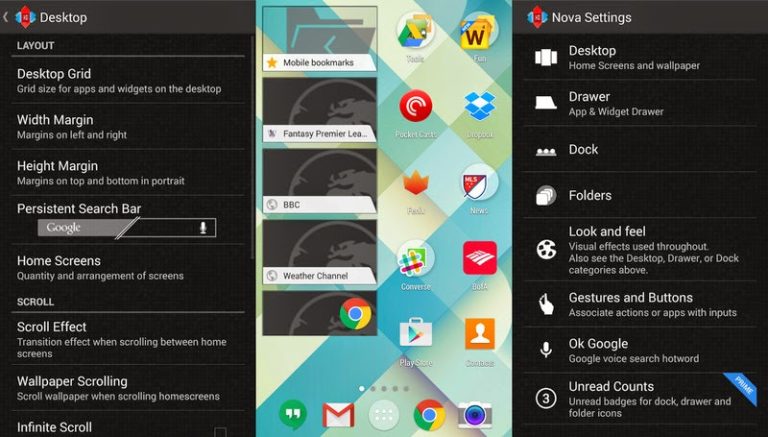Open the Chrome icon in bookmarks widget
This screenshot has width=768, height=437.
click(355, 314)
